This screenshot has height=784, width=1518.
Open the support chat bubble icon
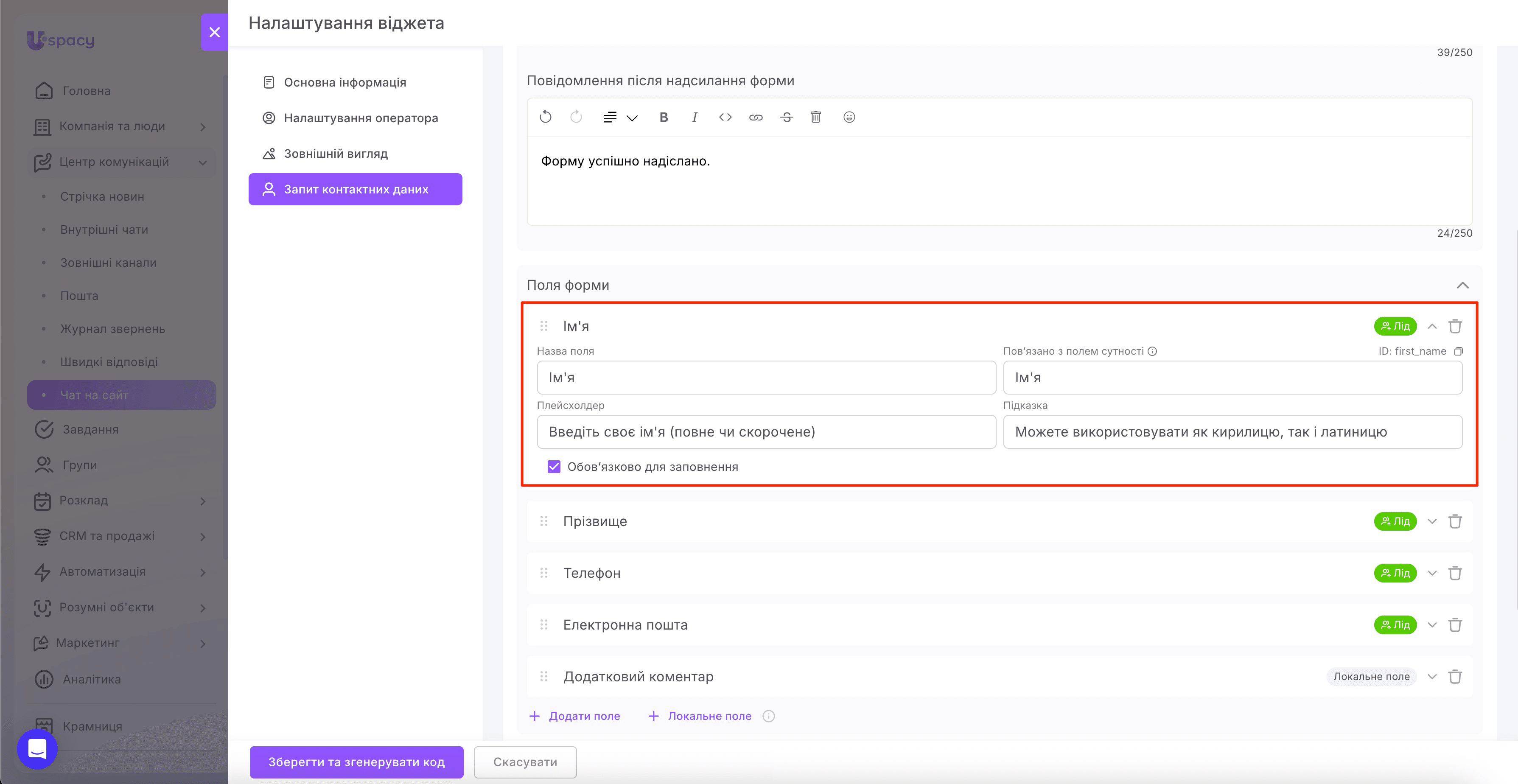coord(37,749)
